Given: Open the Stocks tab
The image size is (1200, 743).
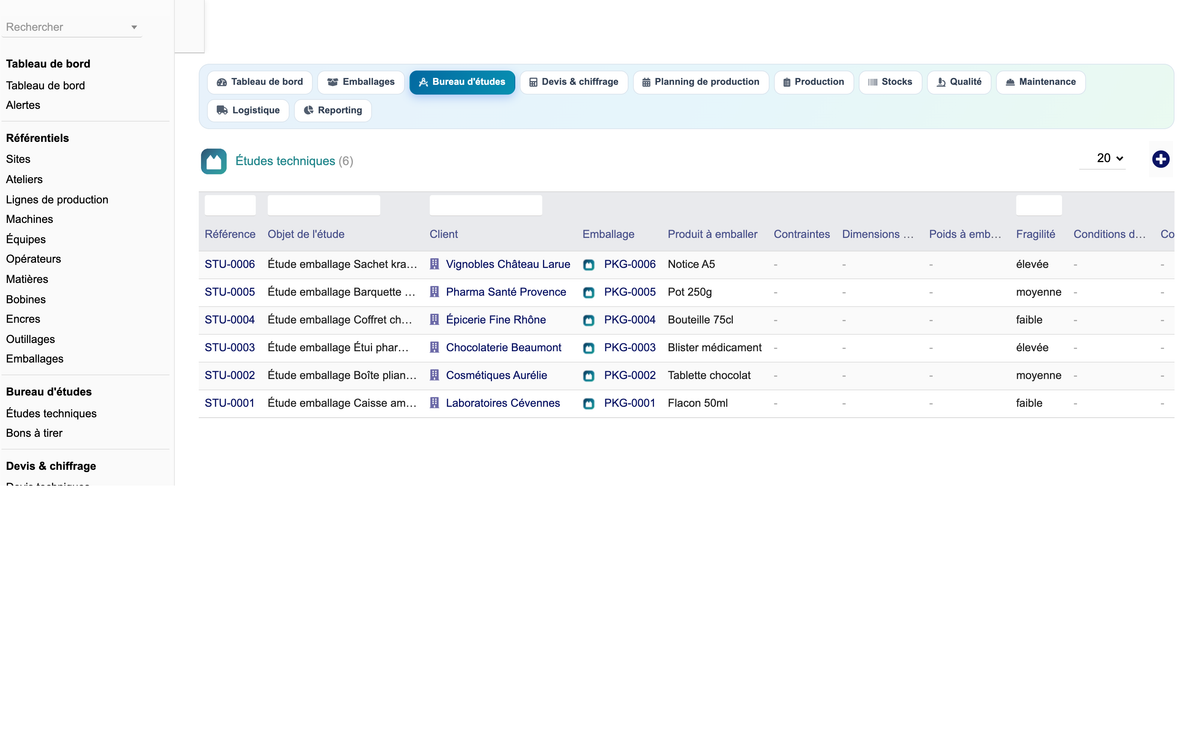Looking at the screenshot, I should (890, 82).
